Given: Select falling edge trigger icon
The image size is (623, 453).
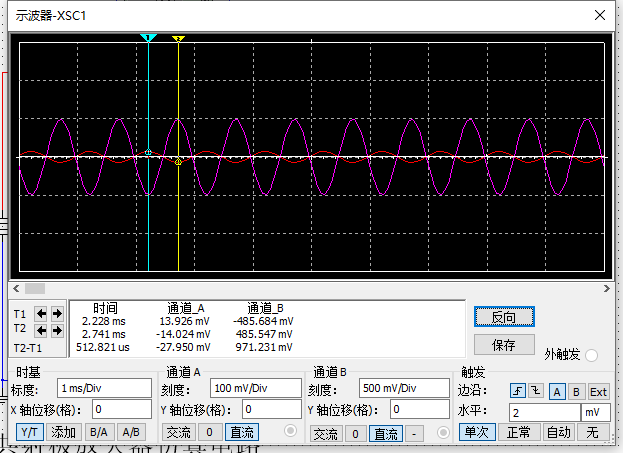Looking at the screenshot, I should (536, 391).
